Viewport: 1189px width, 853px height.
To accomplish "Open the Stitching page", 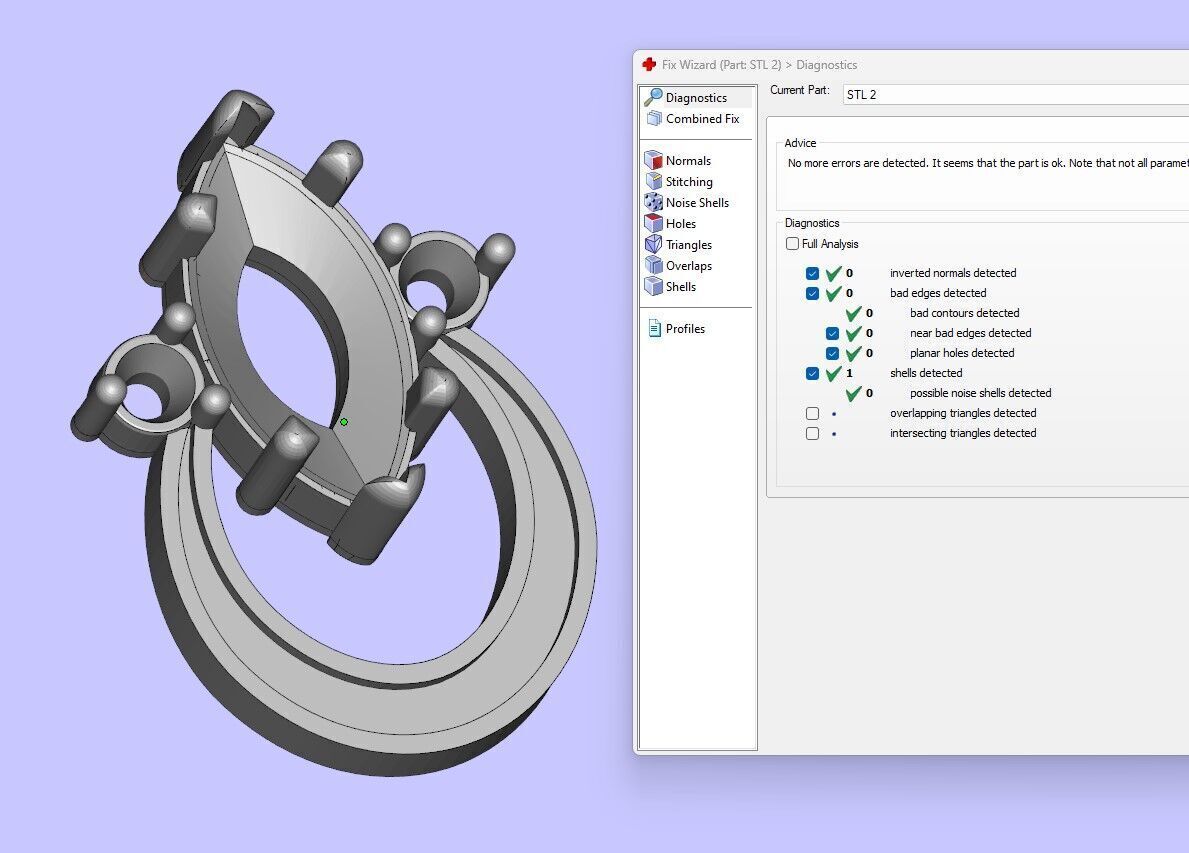I will 689,182.
